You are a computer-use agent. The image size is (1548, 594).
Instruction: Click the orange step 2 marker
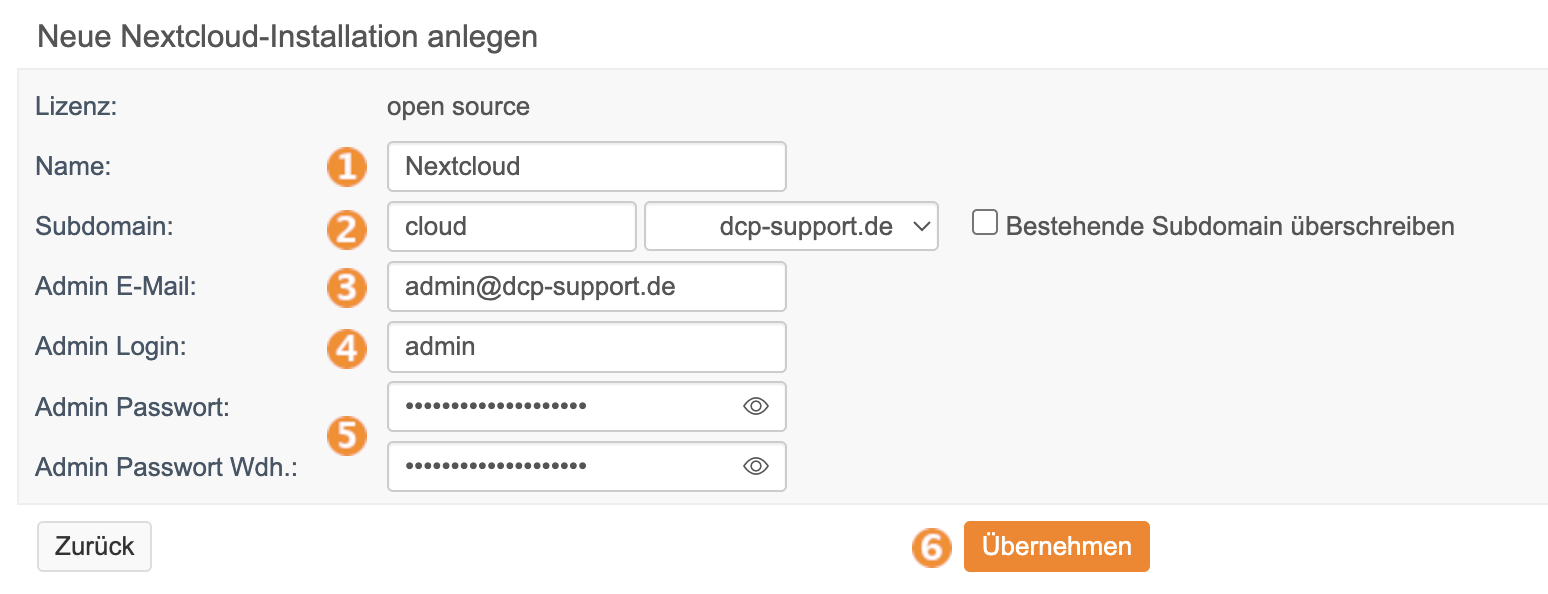[346, 228]
